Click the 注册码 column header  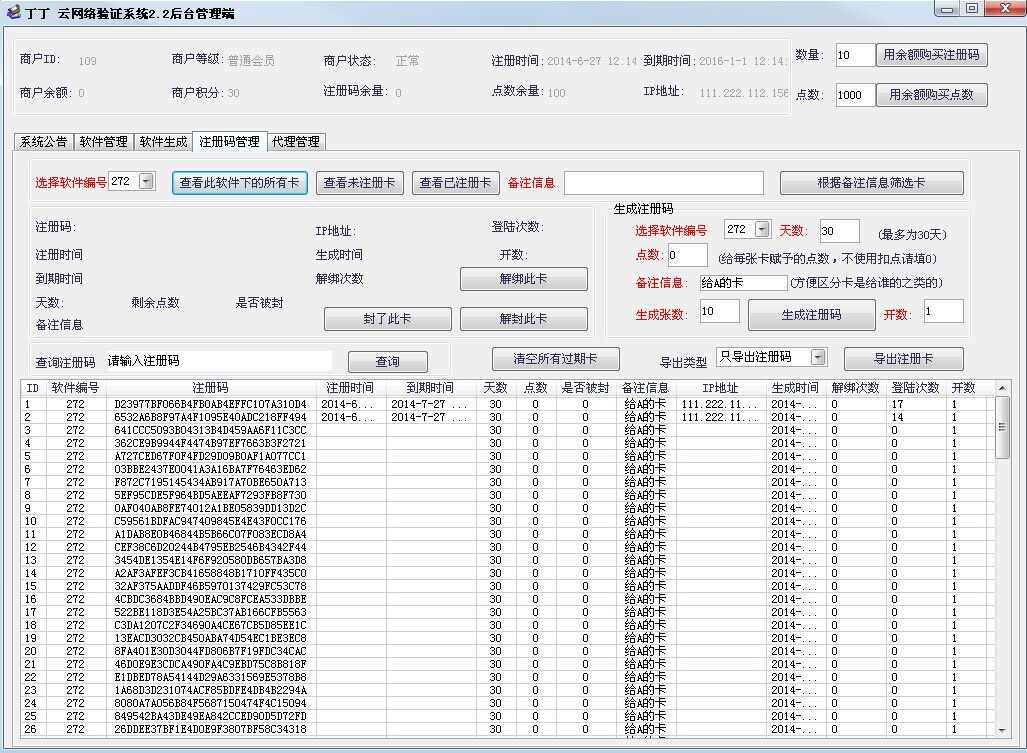click(x=211, y=388)
